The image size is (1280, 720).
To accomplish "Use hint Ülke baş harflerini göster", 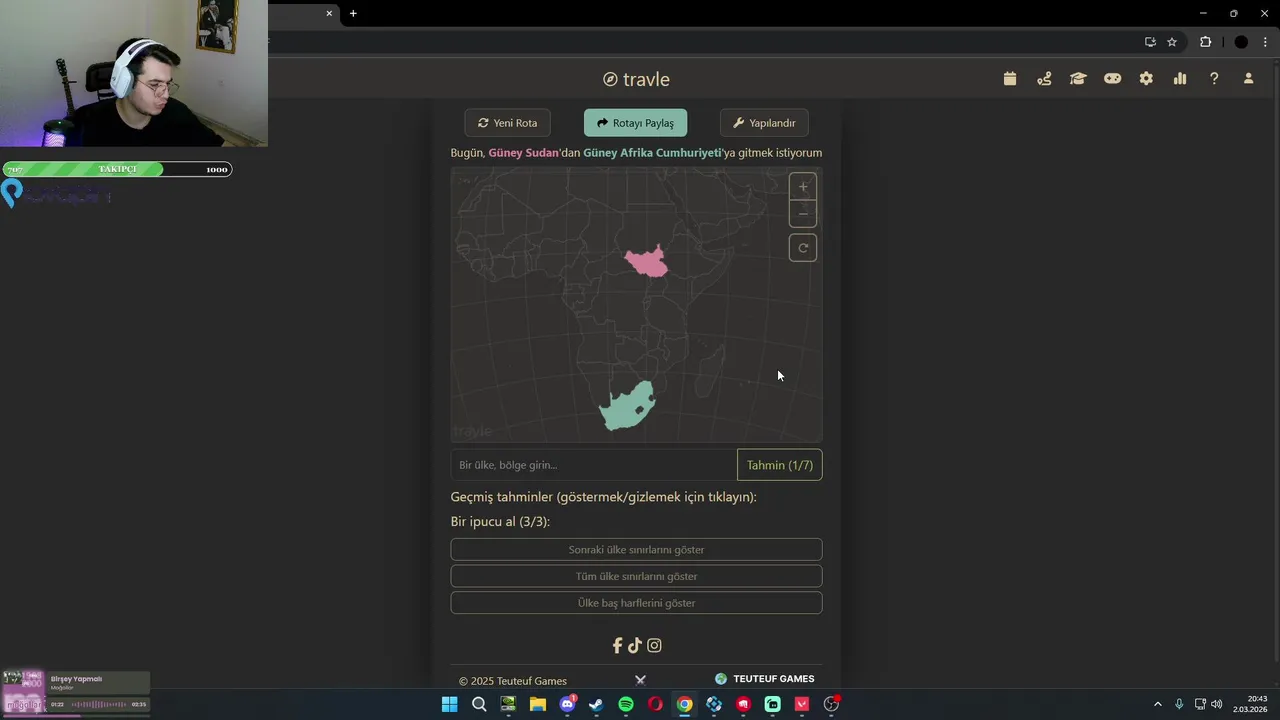I will pyautogui.click(x=636, y=603).
